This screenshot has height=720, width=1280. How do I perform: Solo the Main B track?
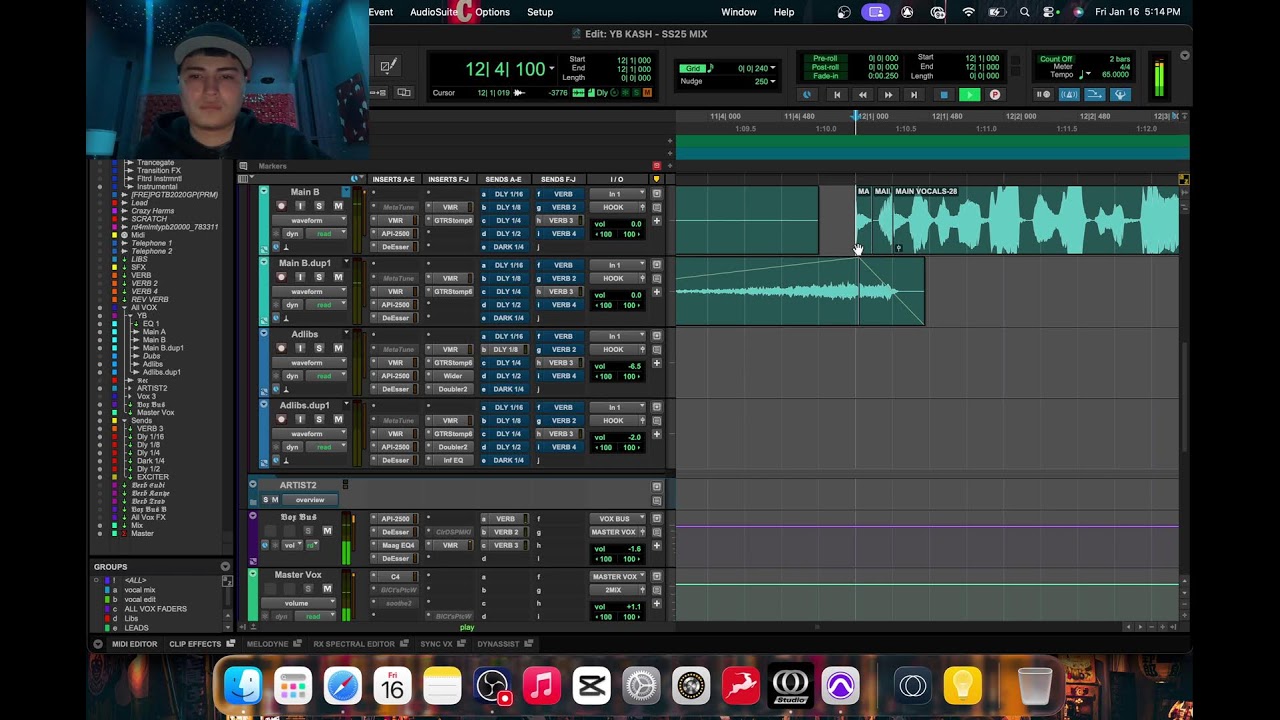coord(319,206)
